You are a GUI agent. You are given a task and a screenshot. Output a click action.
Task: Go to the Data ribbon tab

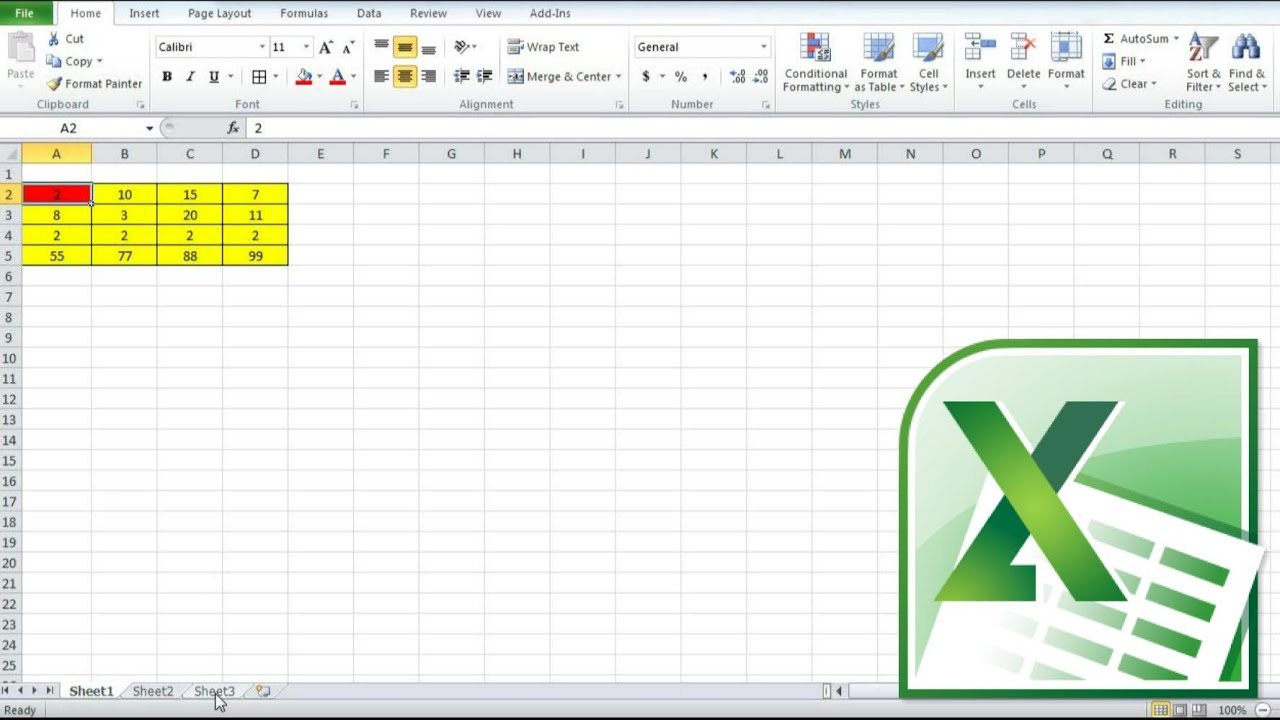369,13
